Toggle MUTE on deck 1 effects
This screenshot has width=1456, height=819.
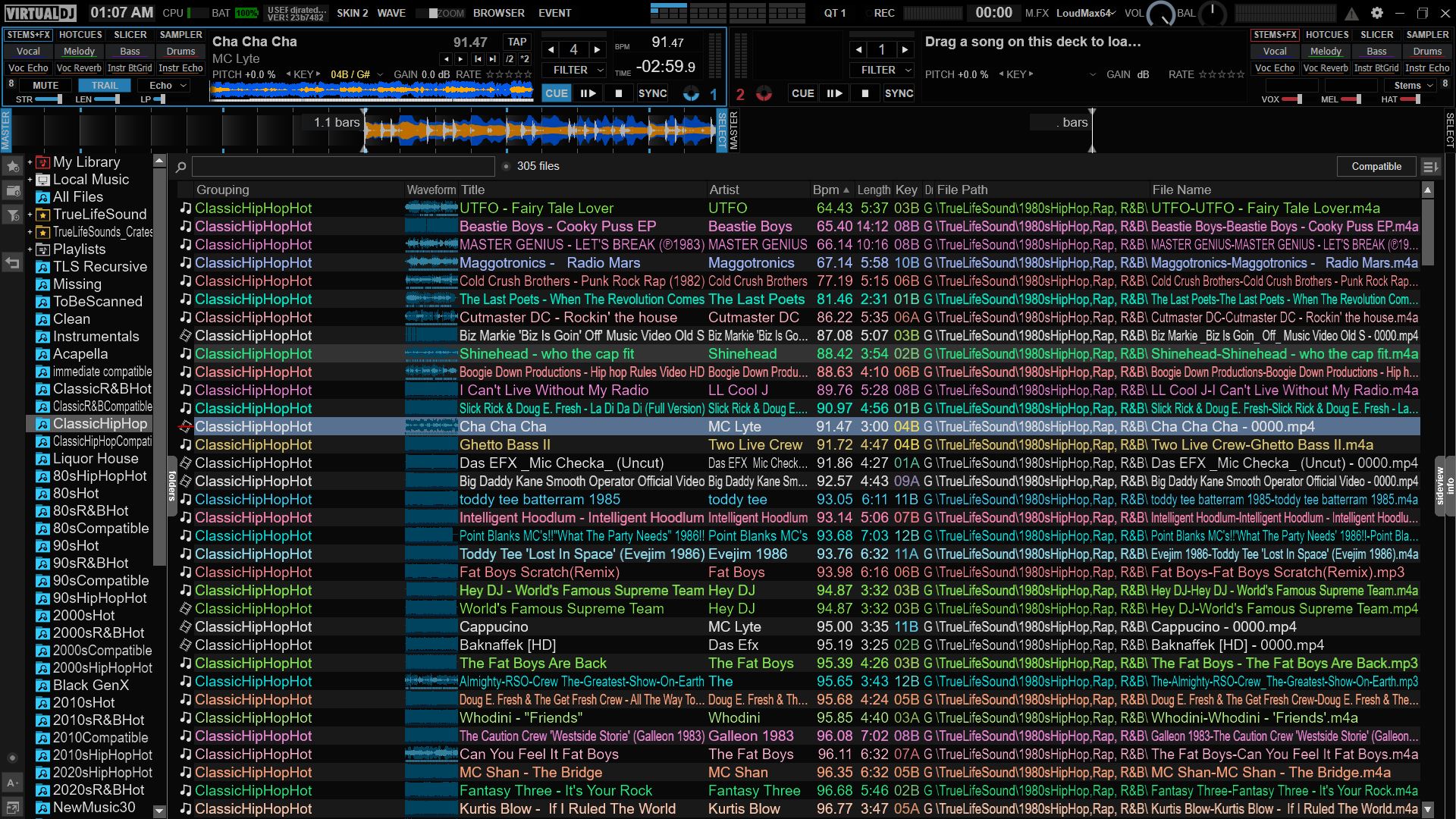pyautogui.click(x=45, y=86)
